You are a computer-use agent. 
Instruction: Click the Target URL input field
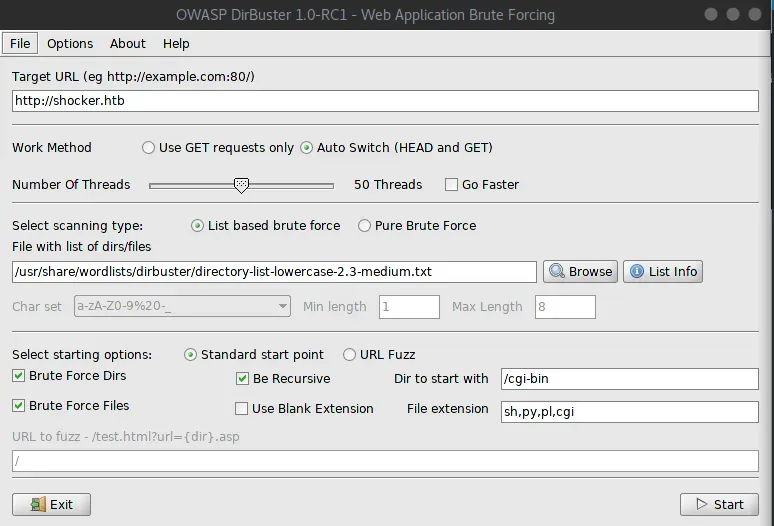[x=385, y=100]
